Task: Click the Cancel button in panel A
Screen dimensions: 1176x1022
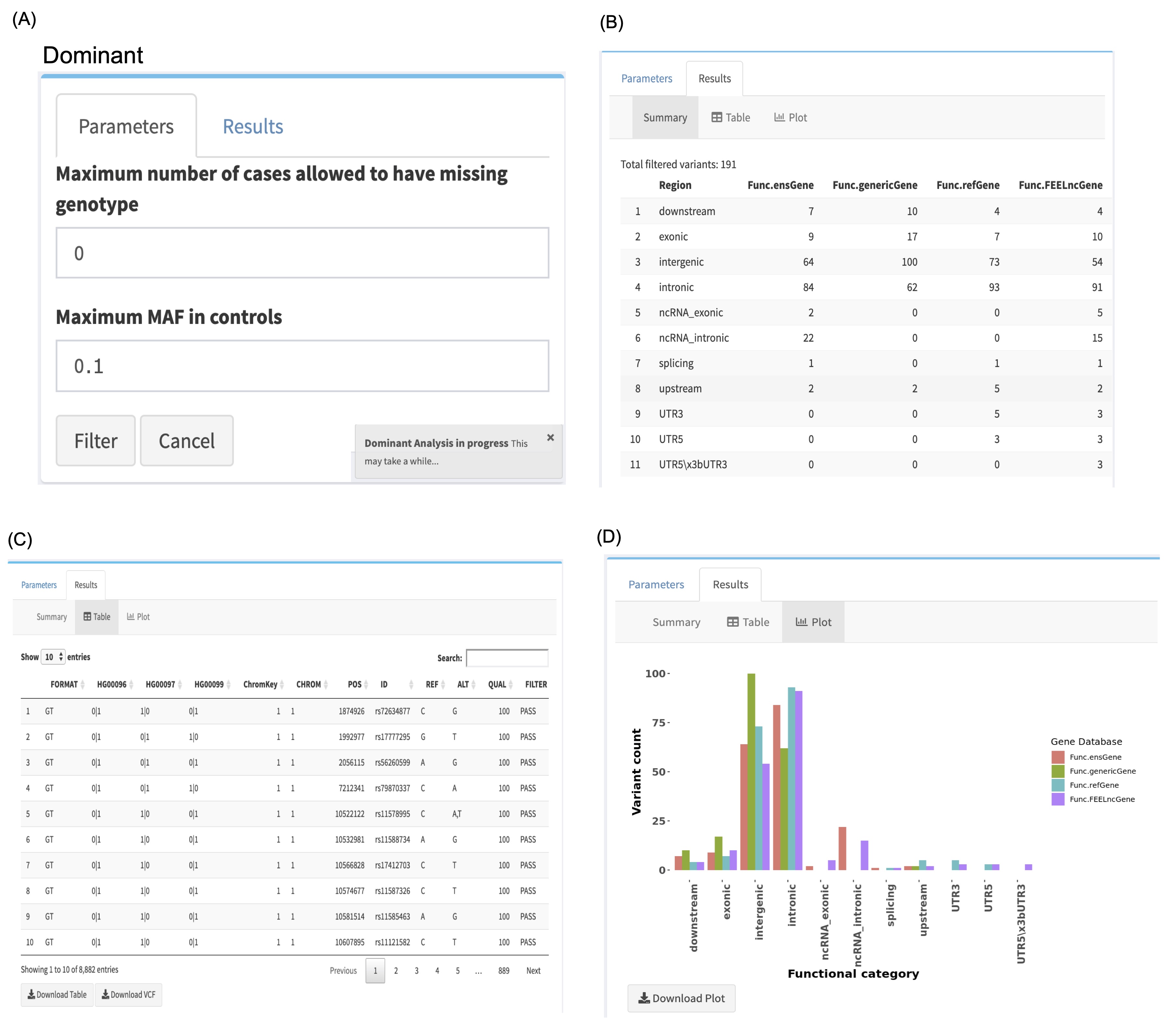Action: tap(187, 440)
